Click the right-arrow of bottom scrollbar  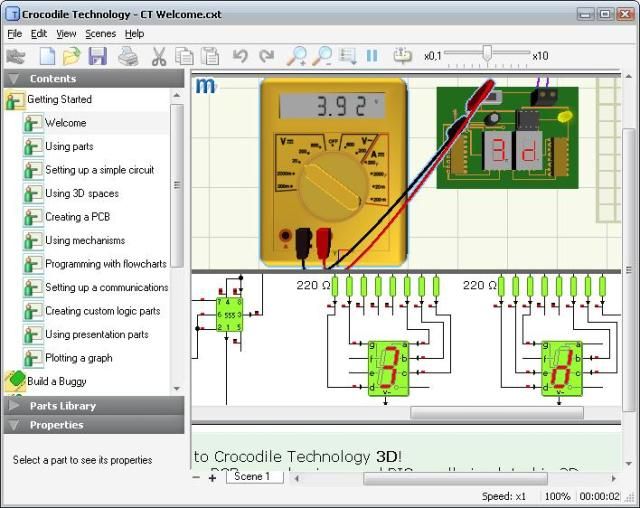click(x=613, y=479)
